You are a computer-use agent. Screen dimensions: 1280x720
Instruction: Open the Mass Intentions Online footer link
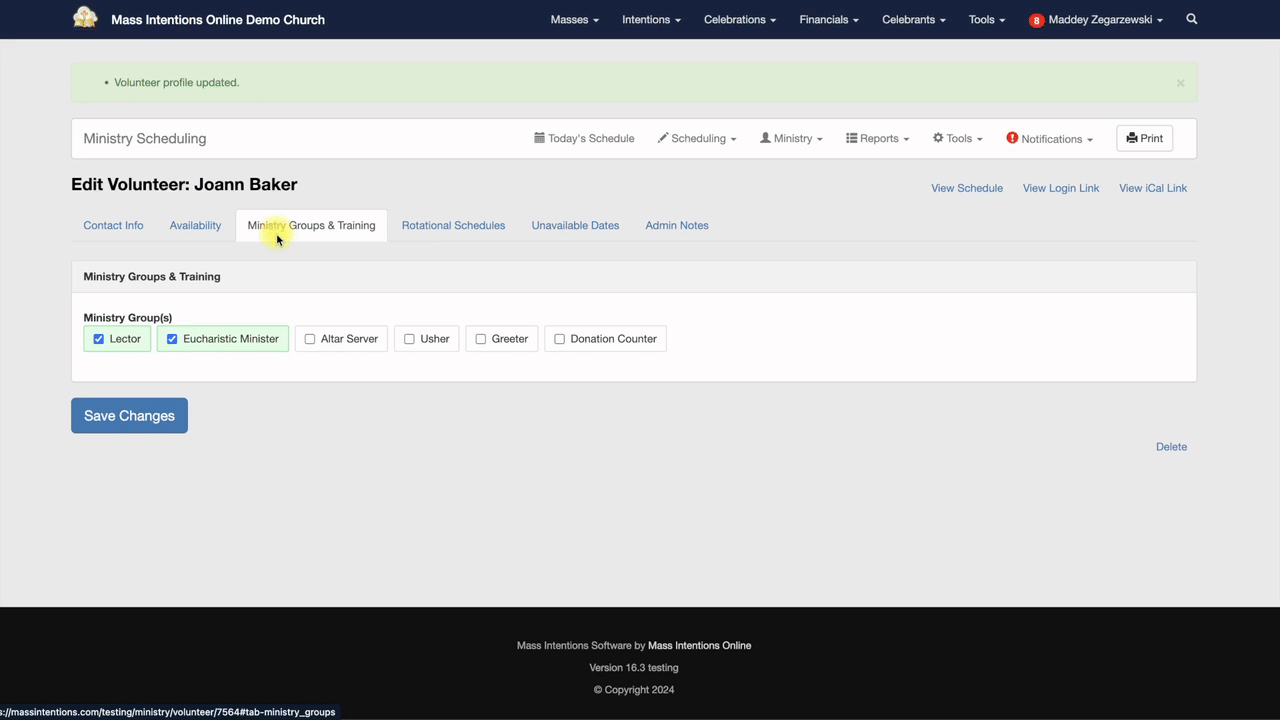(699, 646)
